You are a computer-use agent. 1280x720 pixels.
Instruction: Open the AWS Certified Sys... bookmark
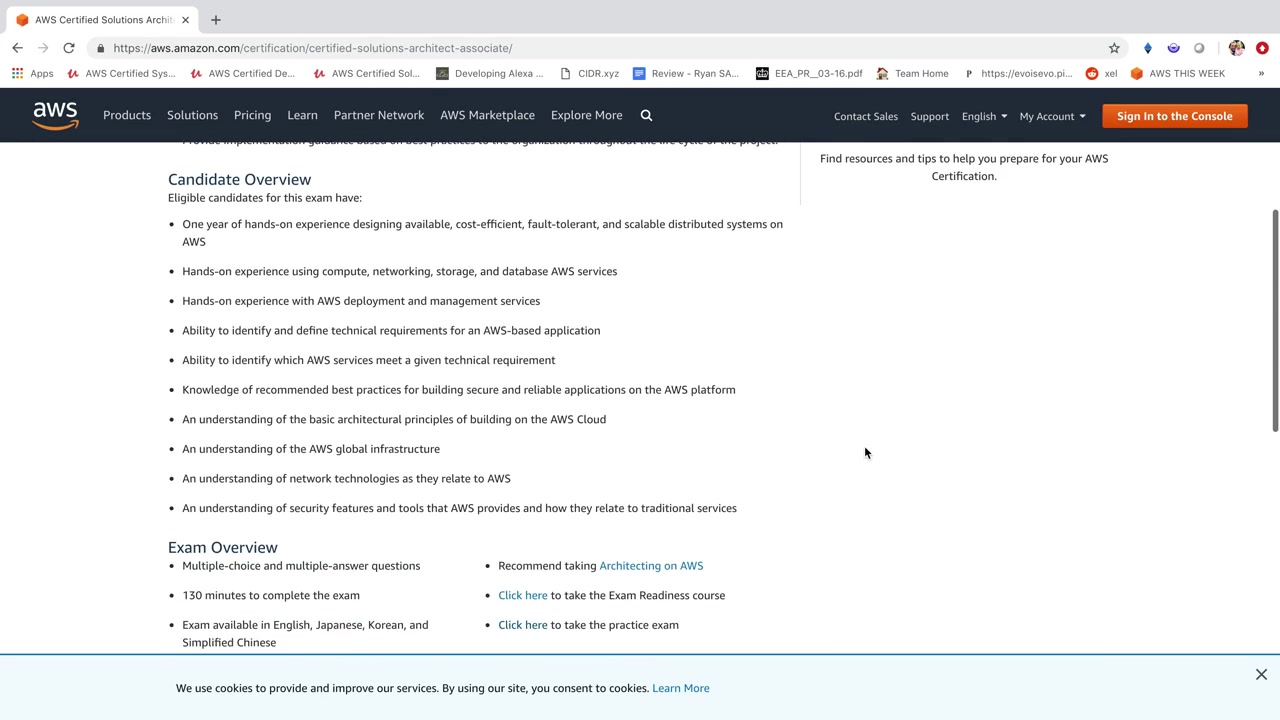tap(121, 73)
